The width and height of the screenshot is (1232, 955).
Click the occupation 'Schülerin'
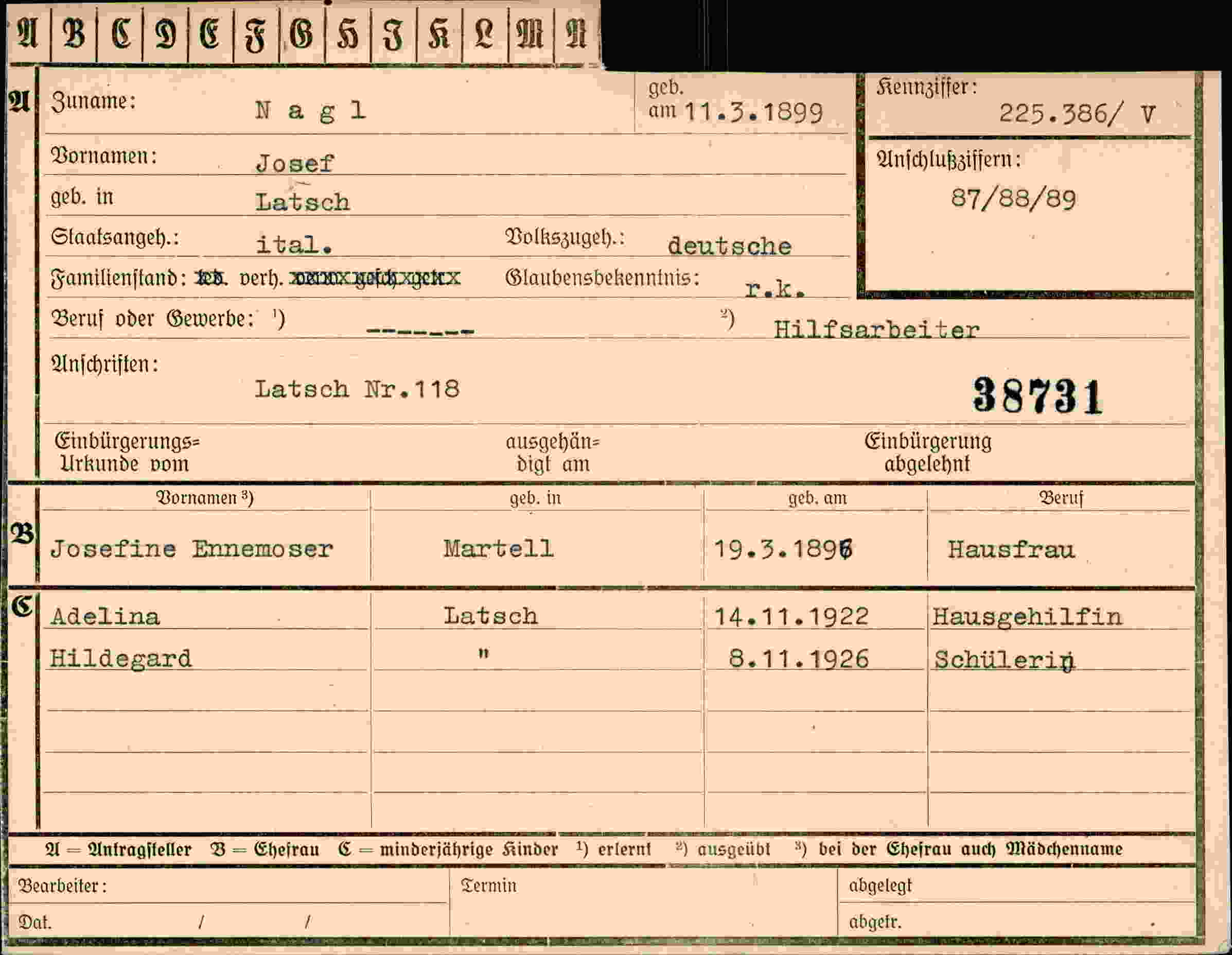click(1005, 659)
